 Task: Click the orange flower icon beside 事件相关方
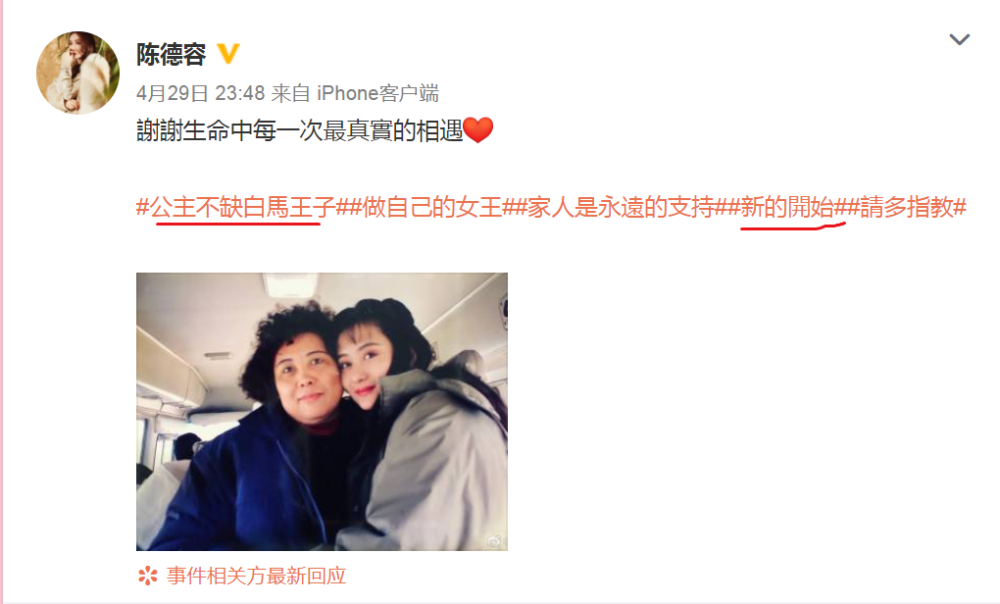pos(147,575)
